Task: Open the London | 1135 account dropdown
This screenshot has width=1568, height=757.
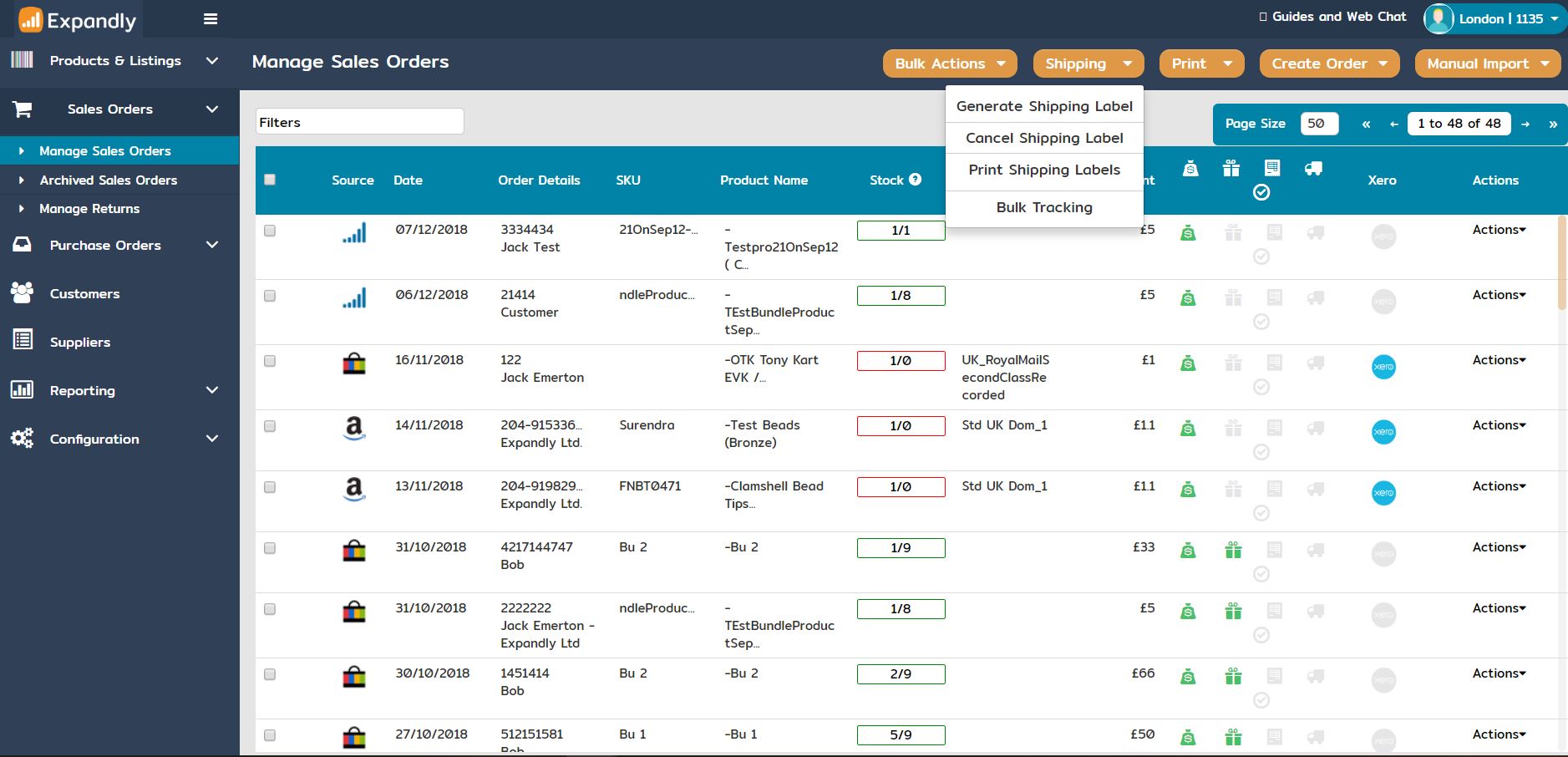Action: click(x=1494, y=18)
